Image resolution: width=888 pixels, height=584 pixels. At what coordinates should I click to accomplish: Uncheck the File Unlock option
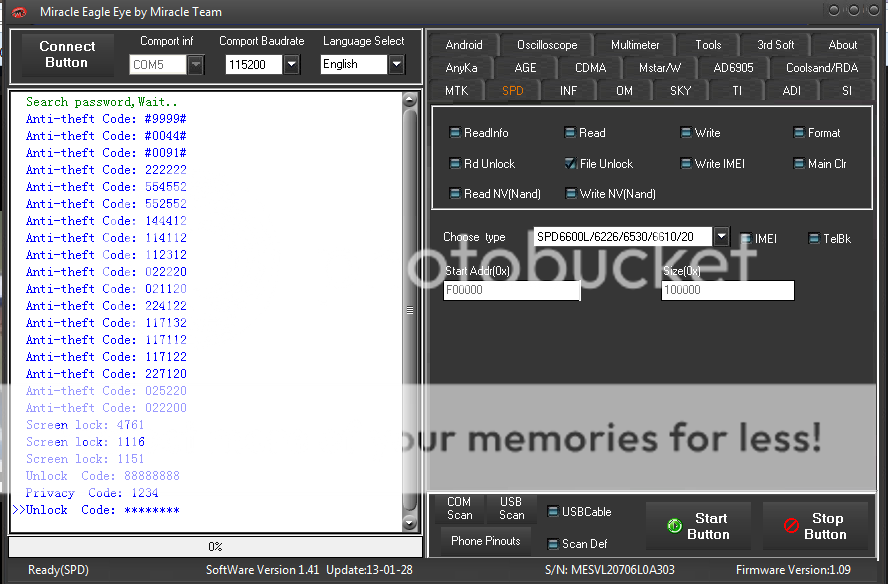point(570,164)
